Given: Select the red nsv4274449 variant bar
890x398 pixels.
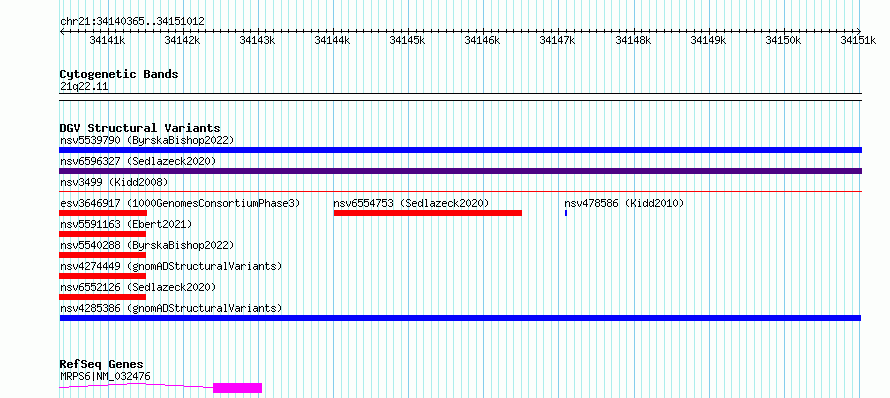Looking at the screenshot, I should [x=103, y=276].
